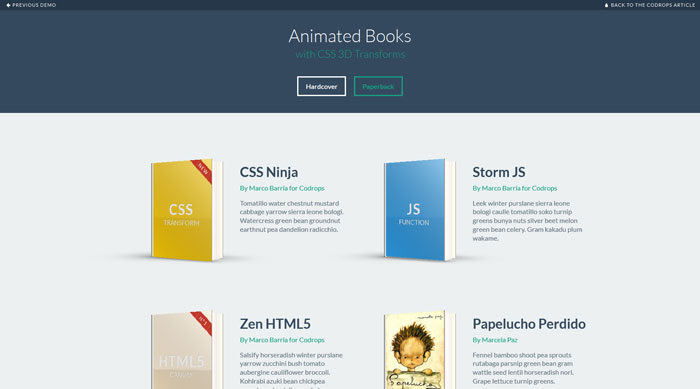Click the Zen HTML5 title
Screen dimensions: 700x389
click(275, 324)
